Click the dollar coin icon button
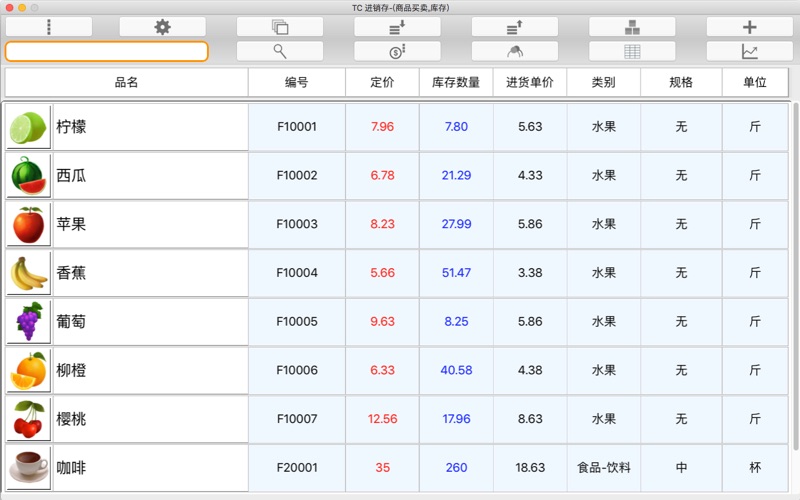Viewport: 800px width, 500px height. (397, 51)
